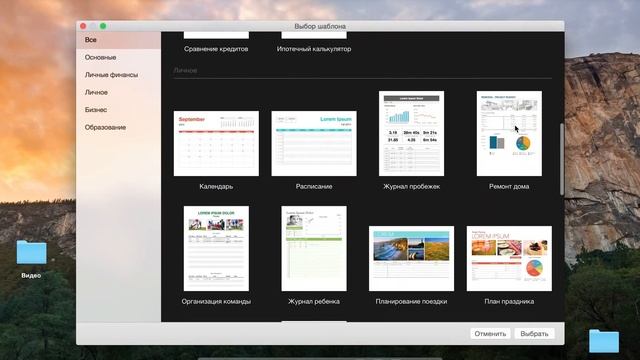Click the Сравнение кредитов label
Viewport: 640px width, 360px height.
pos(216,49)
